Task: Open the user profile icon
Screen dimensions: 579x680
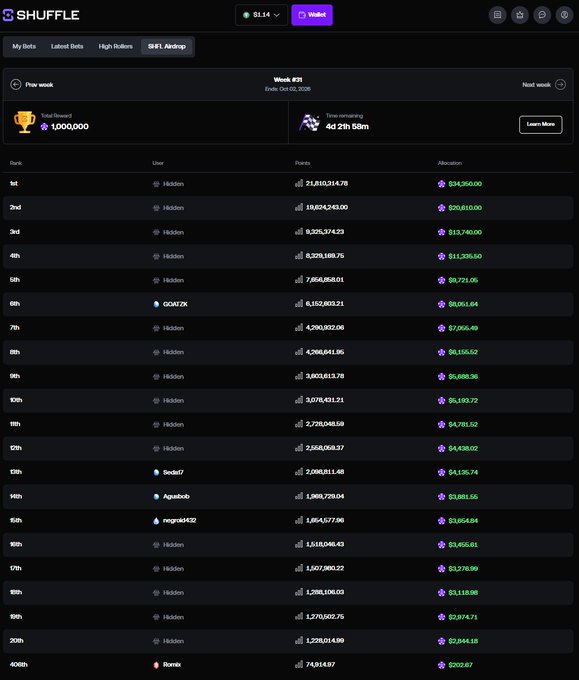Action: point(564,15)
